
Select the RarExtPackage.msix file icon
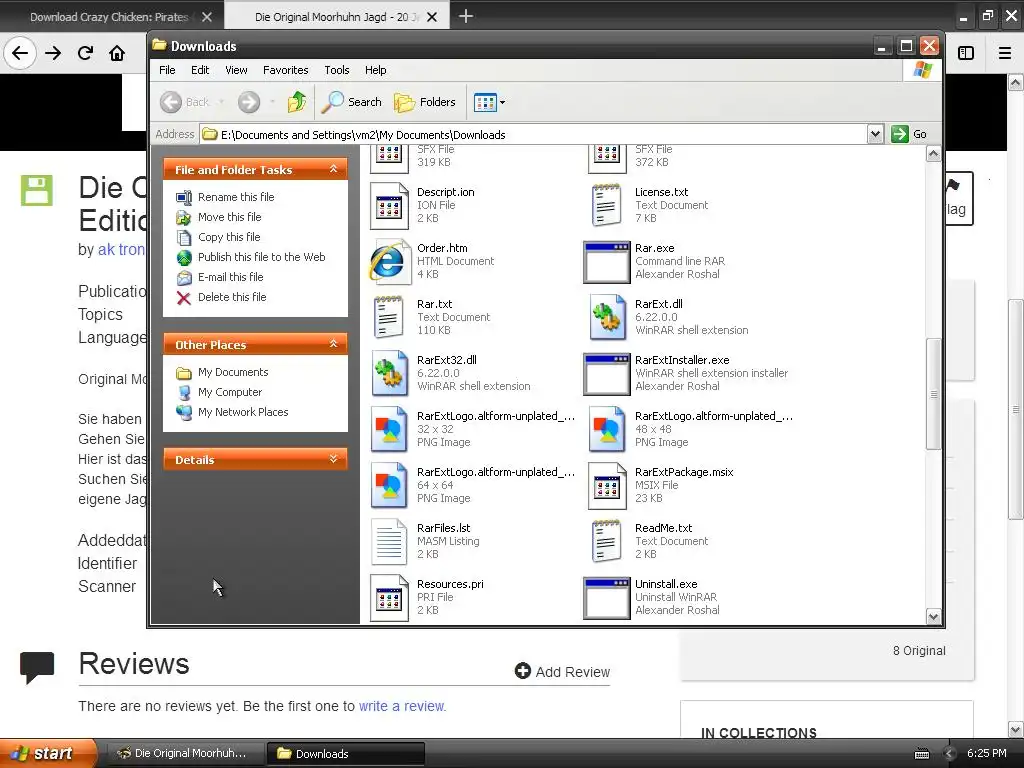tap(607, 487)
